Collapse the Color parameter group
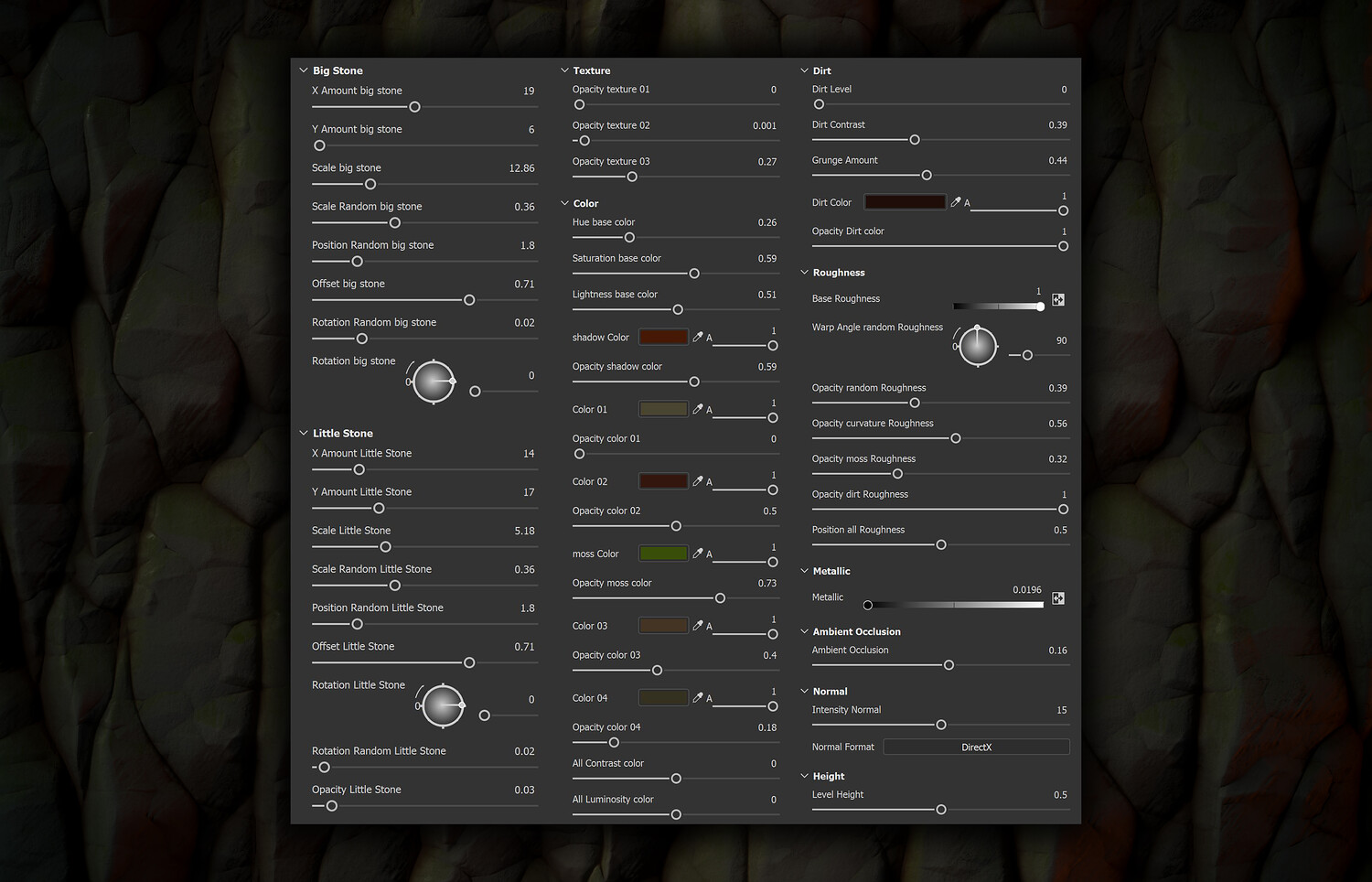 (564, 203)
